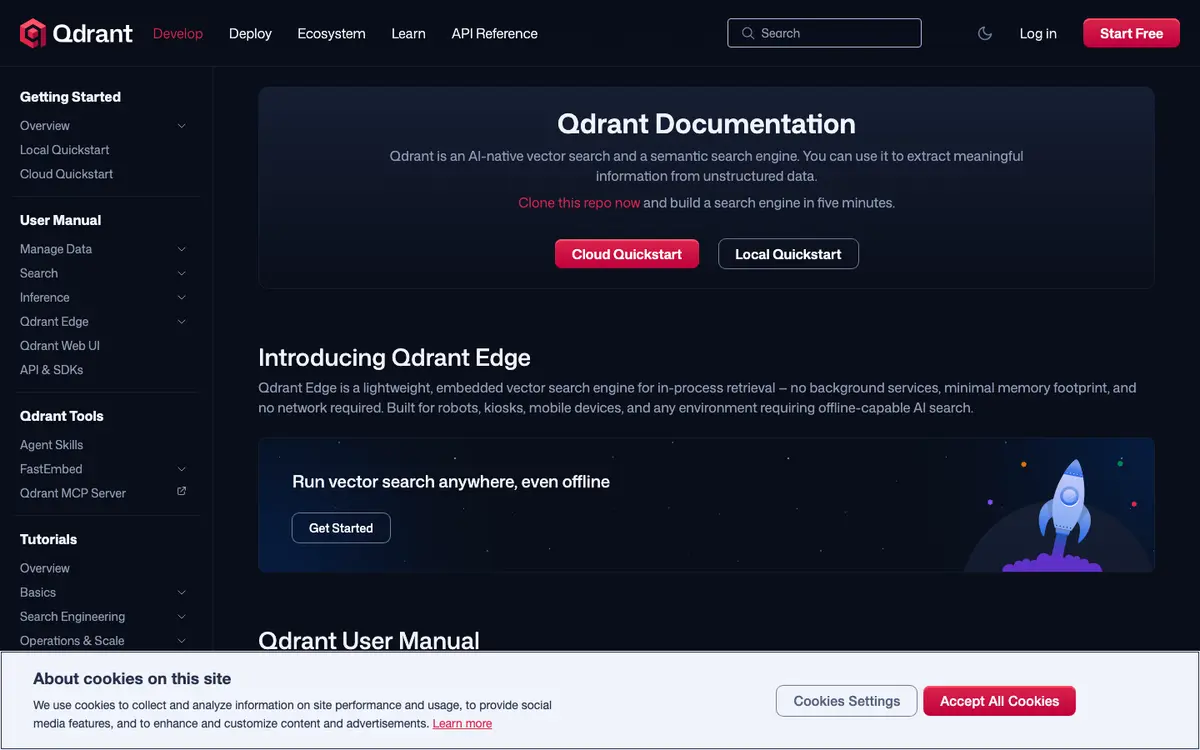Open Local Quickstart in sidebar
1200x750 pixels.
point(65,150)
